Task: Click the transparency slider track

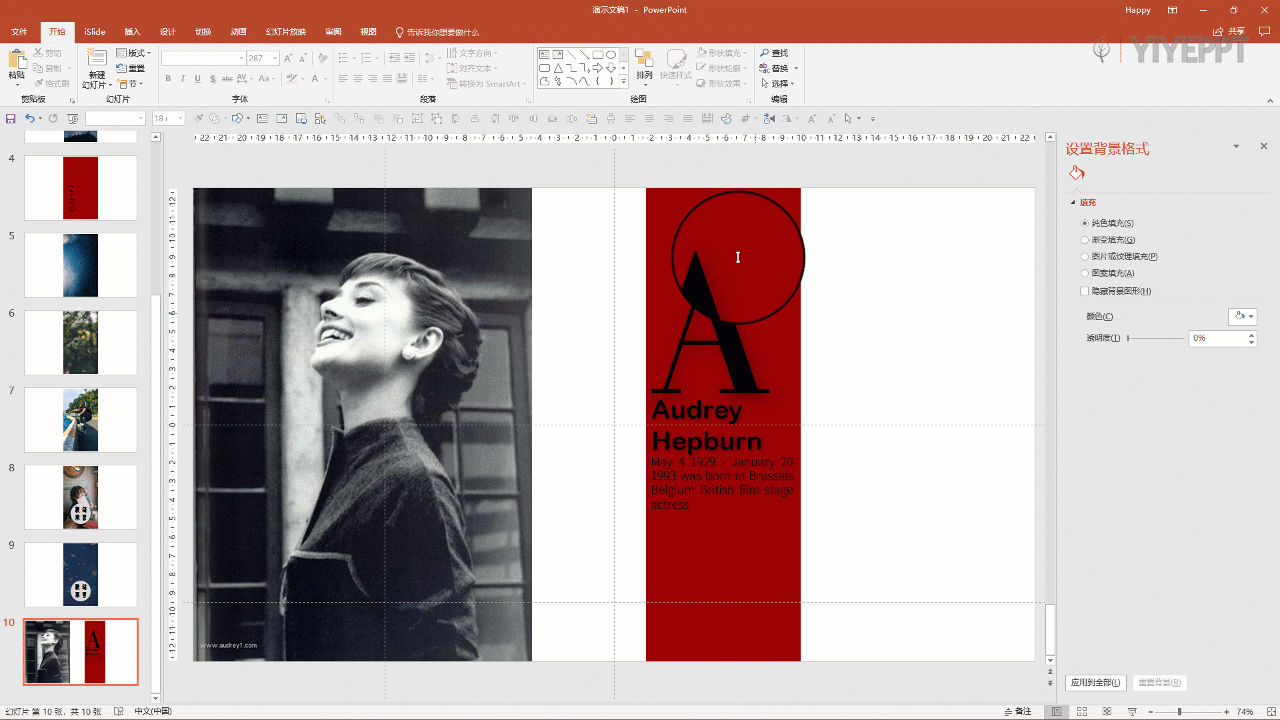Action: click(1155, 338)
